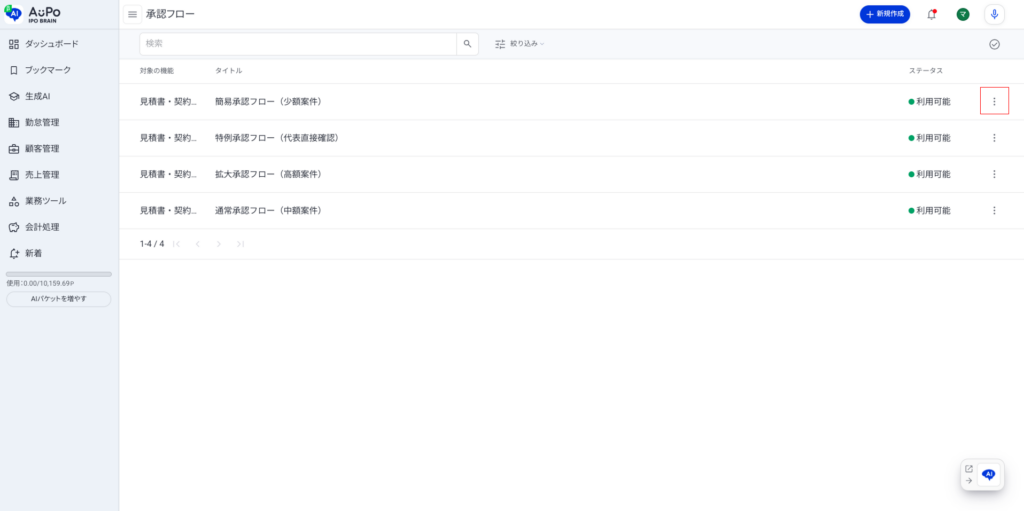This screenshot has width=1024, height=511.
Task: Open more options for 通常承認フロー row
Action: (994, 210)
